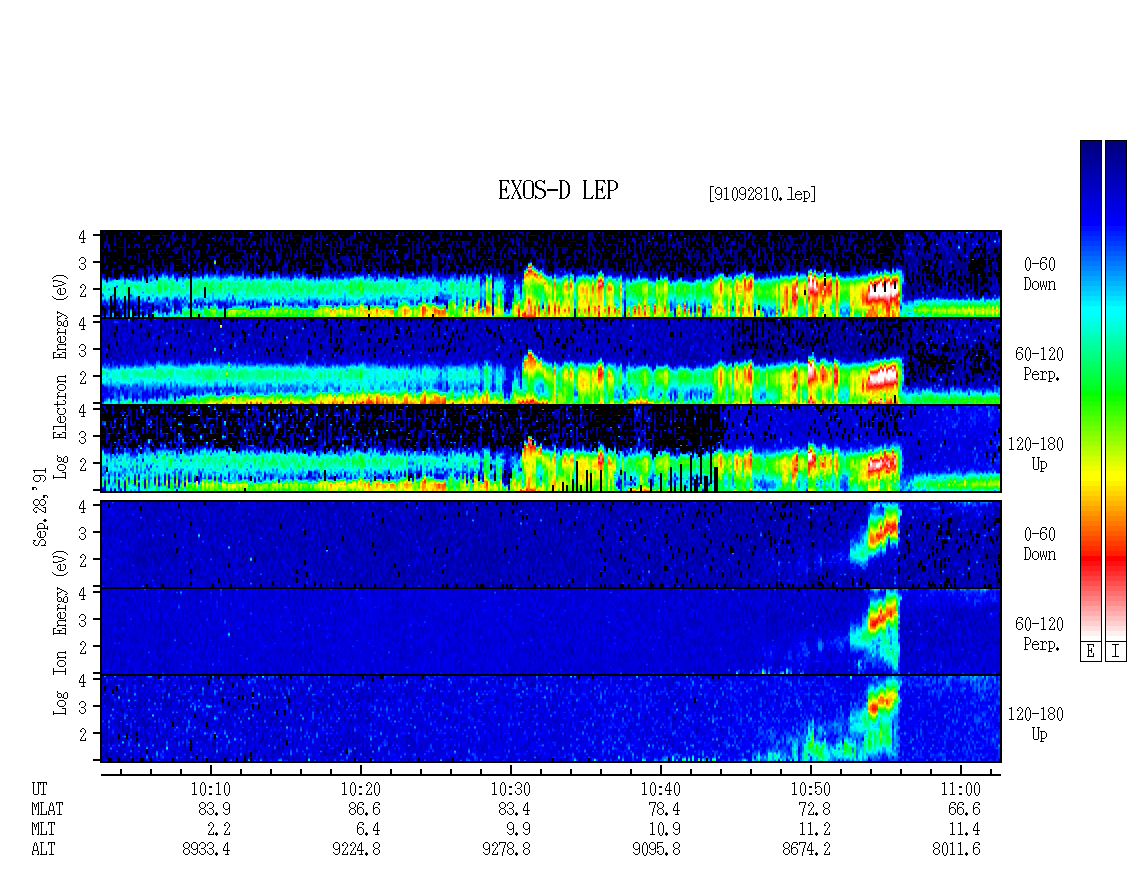1130x875 pixels.
Task: Click the "MLAT" row label
Action: pyautogui.click(x=47, y=809)
